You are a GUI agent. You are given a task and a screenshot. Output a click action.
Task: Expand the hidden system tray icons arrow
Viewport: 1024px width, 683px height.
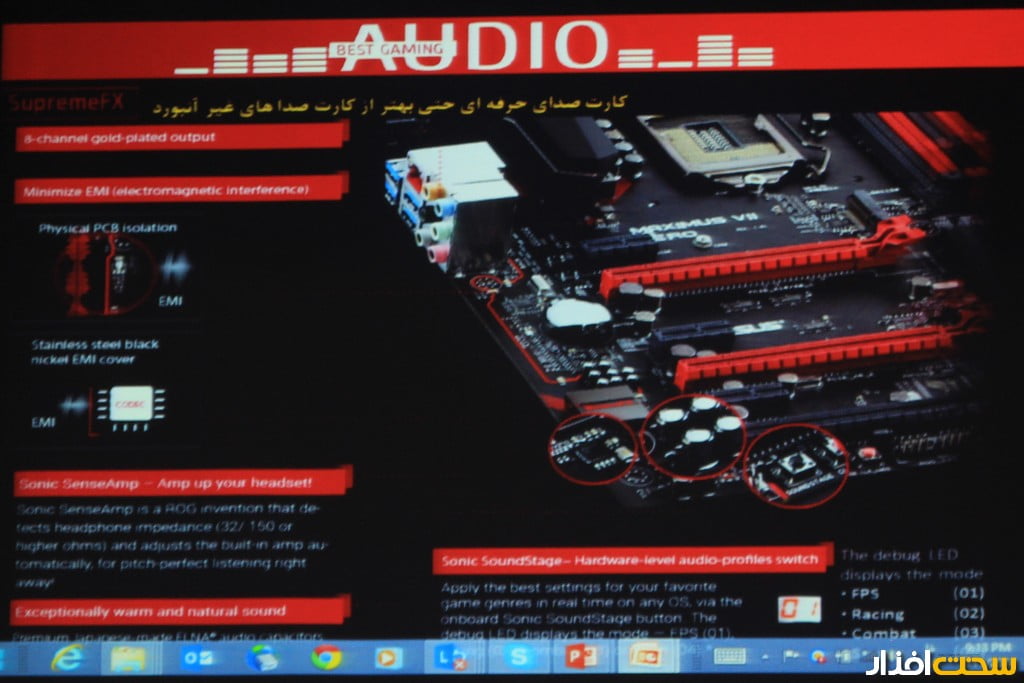pyautogui.click(x=765, y=657)
